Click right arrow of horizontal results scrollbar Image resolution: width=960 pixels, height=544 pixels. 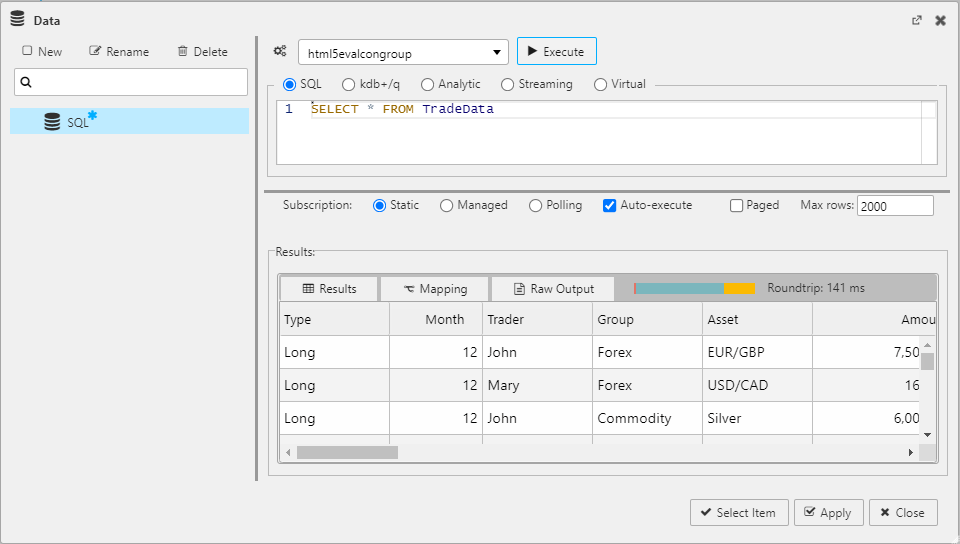point(911,453)
